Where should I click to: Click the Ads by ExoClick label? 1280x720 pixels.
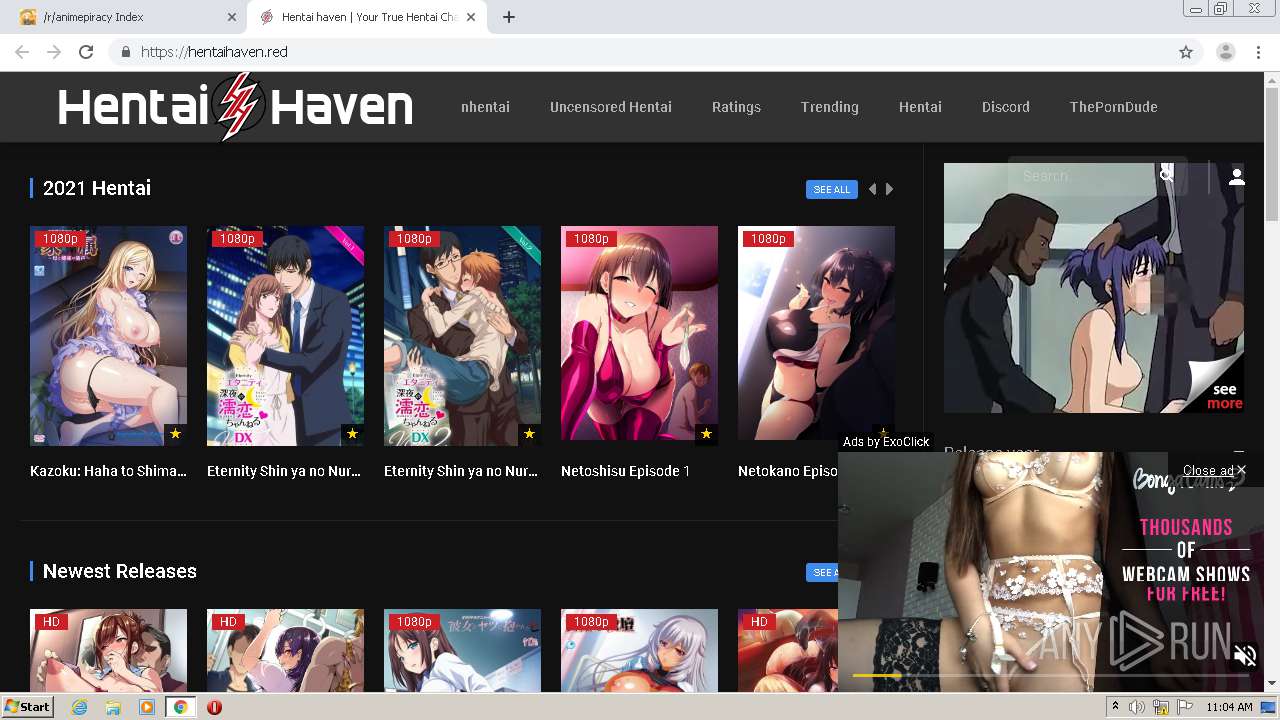tap(886, 442)
